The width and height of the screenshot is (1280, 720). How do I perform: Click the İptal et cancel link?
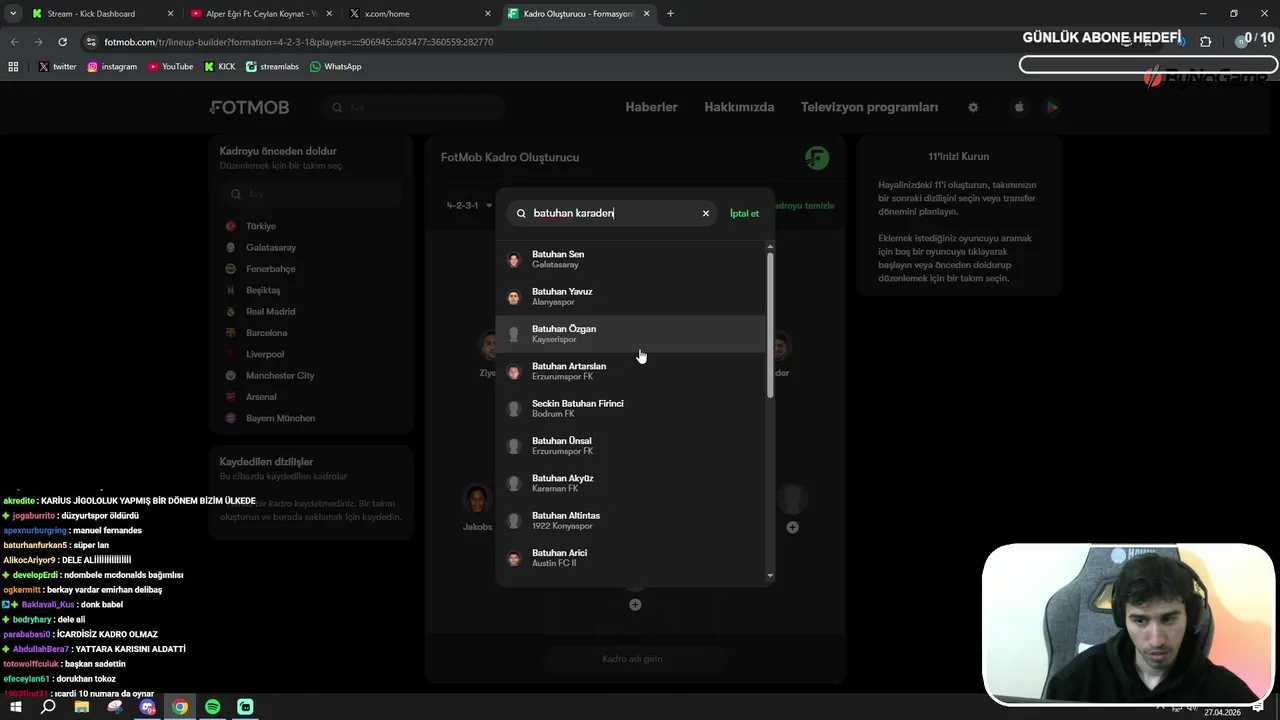point(744,213)
